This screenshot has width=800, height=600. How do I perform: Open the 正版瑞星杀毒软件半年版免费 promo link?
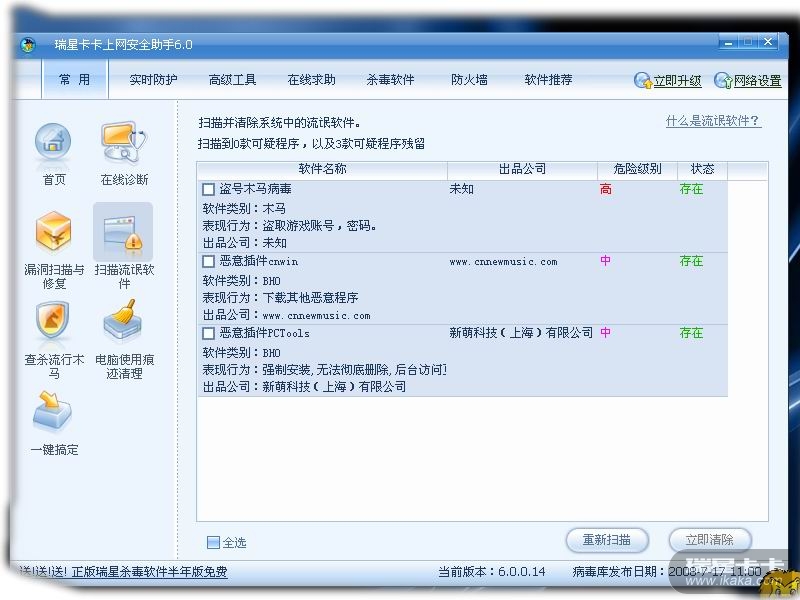[149, 572]
